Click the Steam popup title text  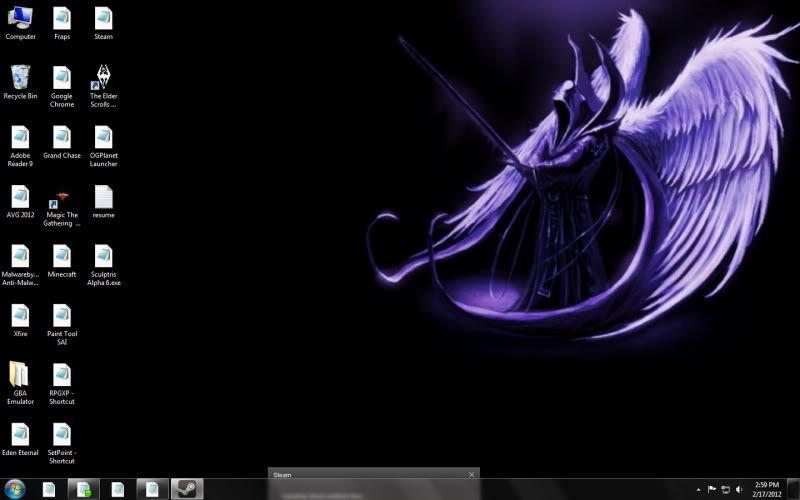click(x=282, y=475)
